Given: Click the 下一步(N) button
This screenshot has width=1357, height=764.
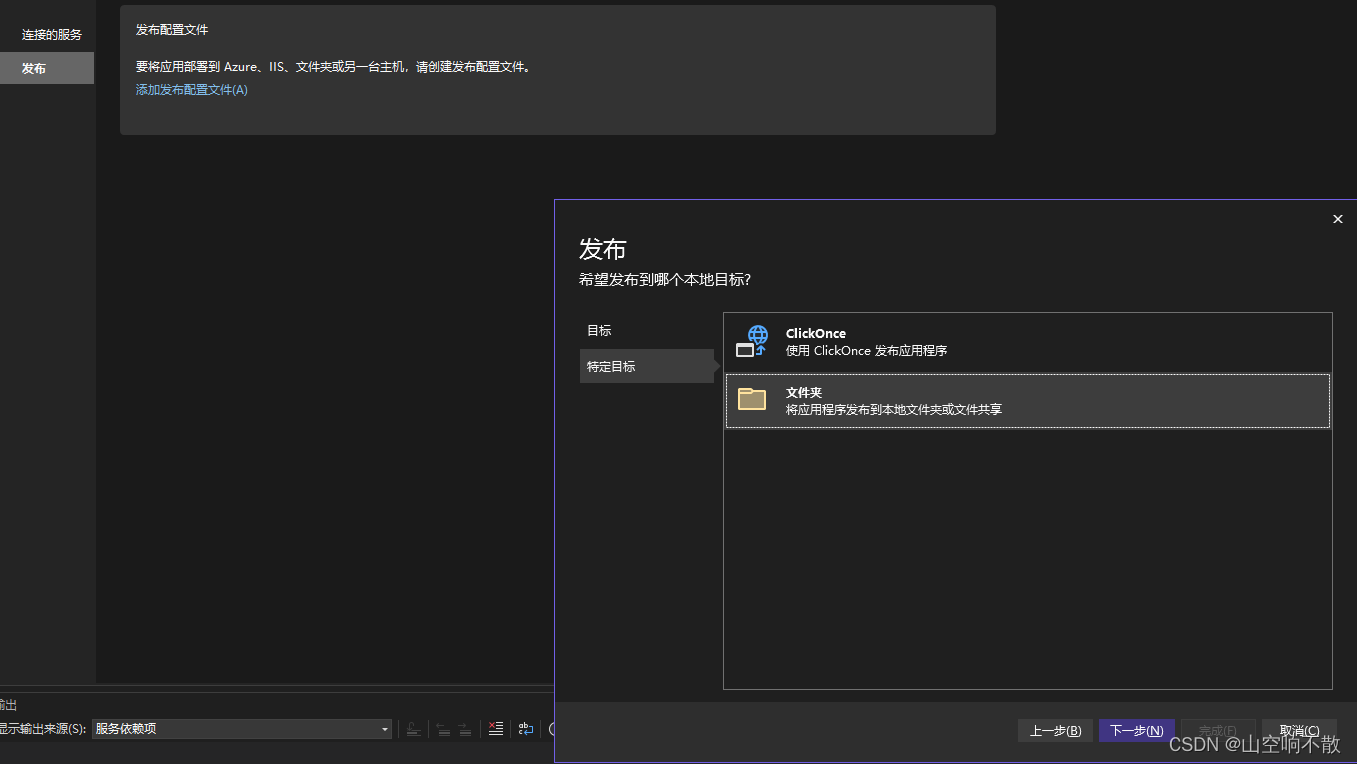Looking at the screenshot, I should (x=1136, y=731).
